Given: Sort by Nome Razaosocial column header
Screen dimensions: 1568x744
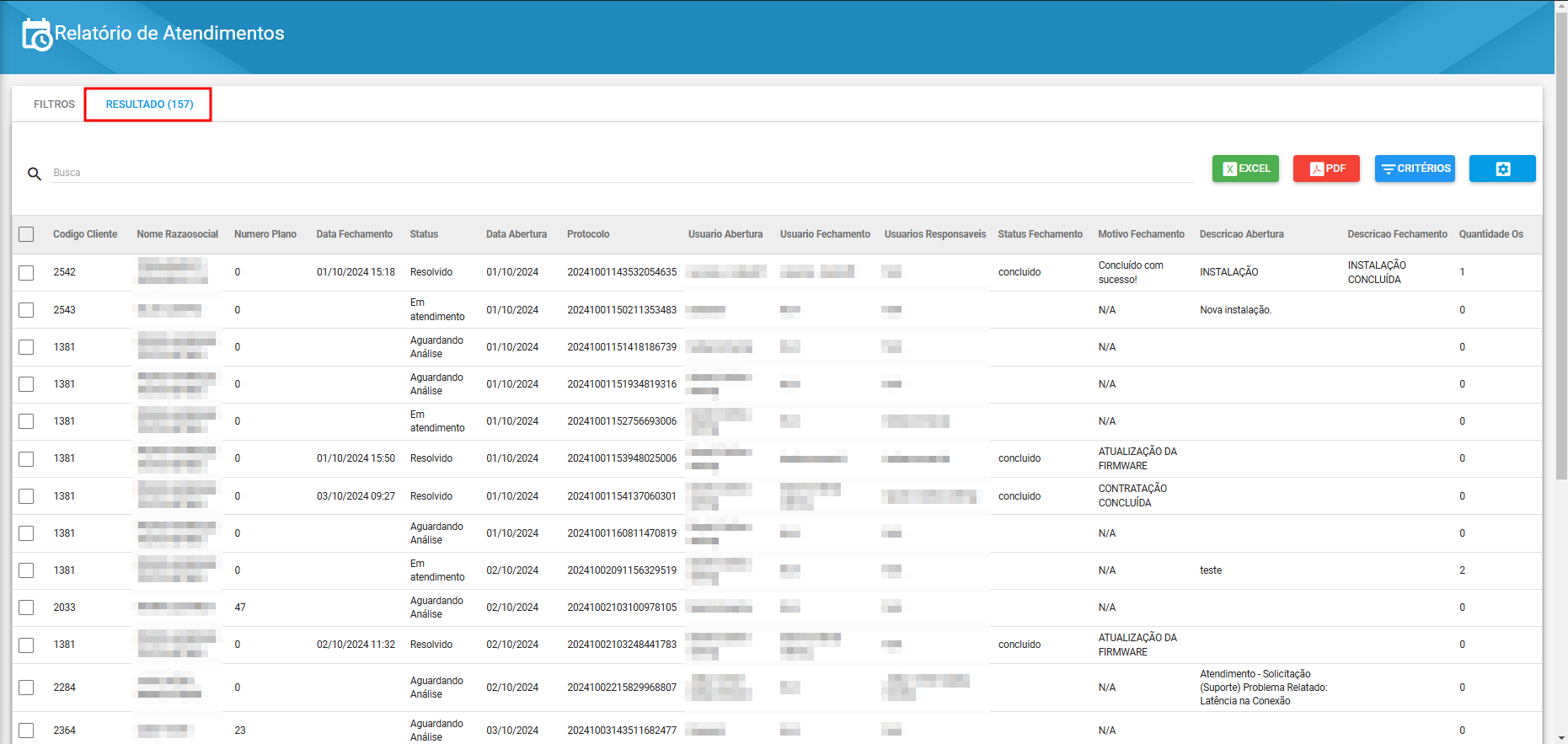Looking at the screenshot, I should pyautogui.click(x=177, y=234).
